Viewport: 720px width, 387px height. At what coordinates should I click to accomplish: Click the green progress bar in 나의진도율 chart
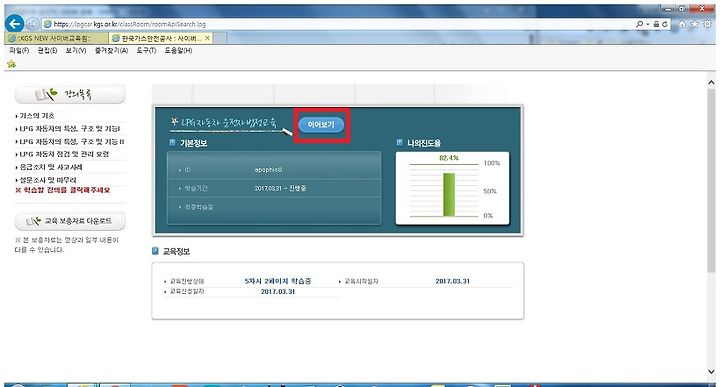click(449, 194)
